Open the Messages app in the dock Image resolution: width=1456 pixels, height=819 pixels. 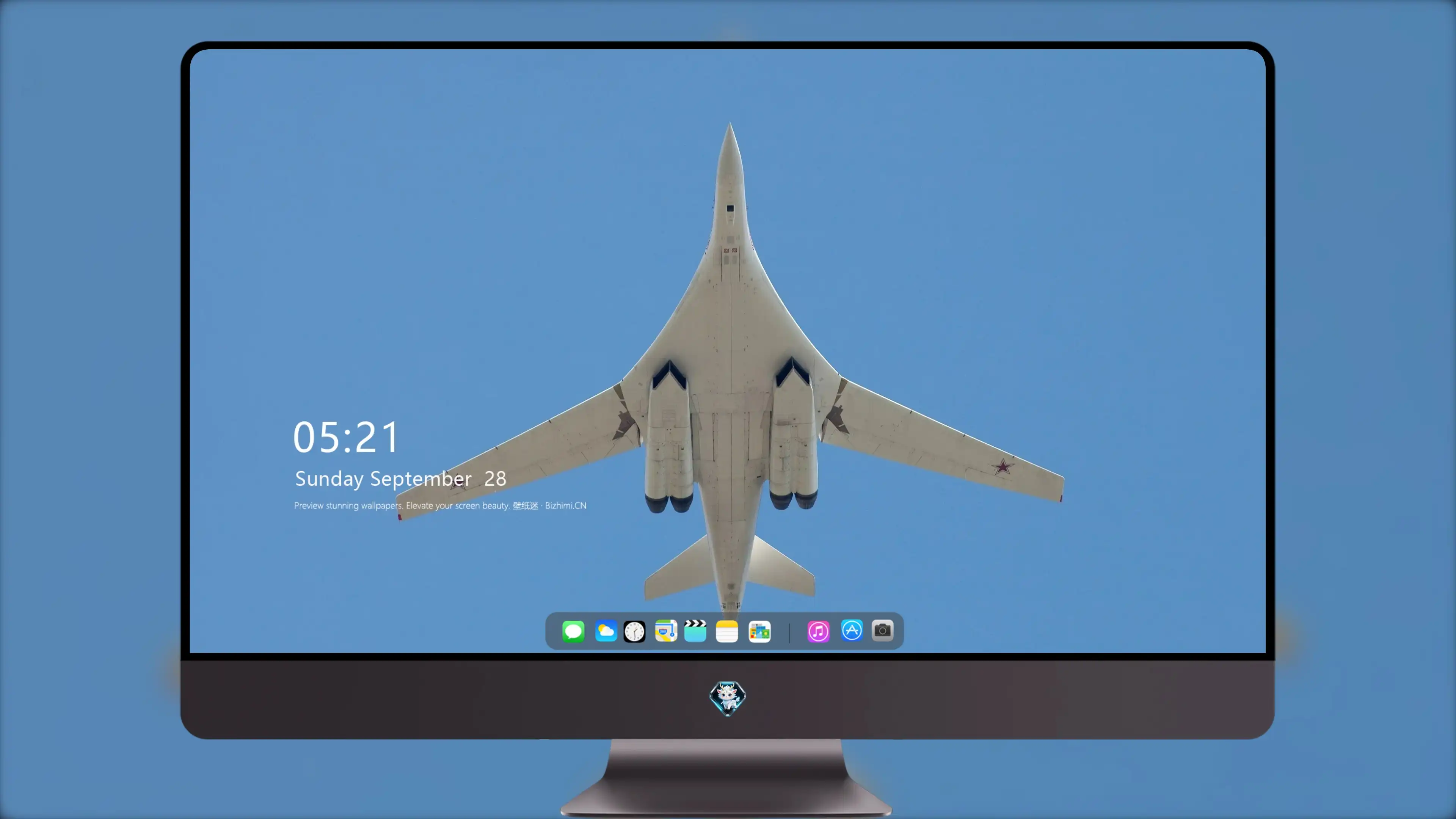(x=573, y=631)
